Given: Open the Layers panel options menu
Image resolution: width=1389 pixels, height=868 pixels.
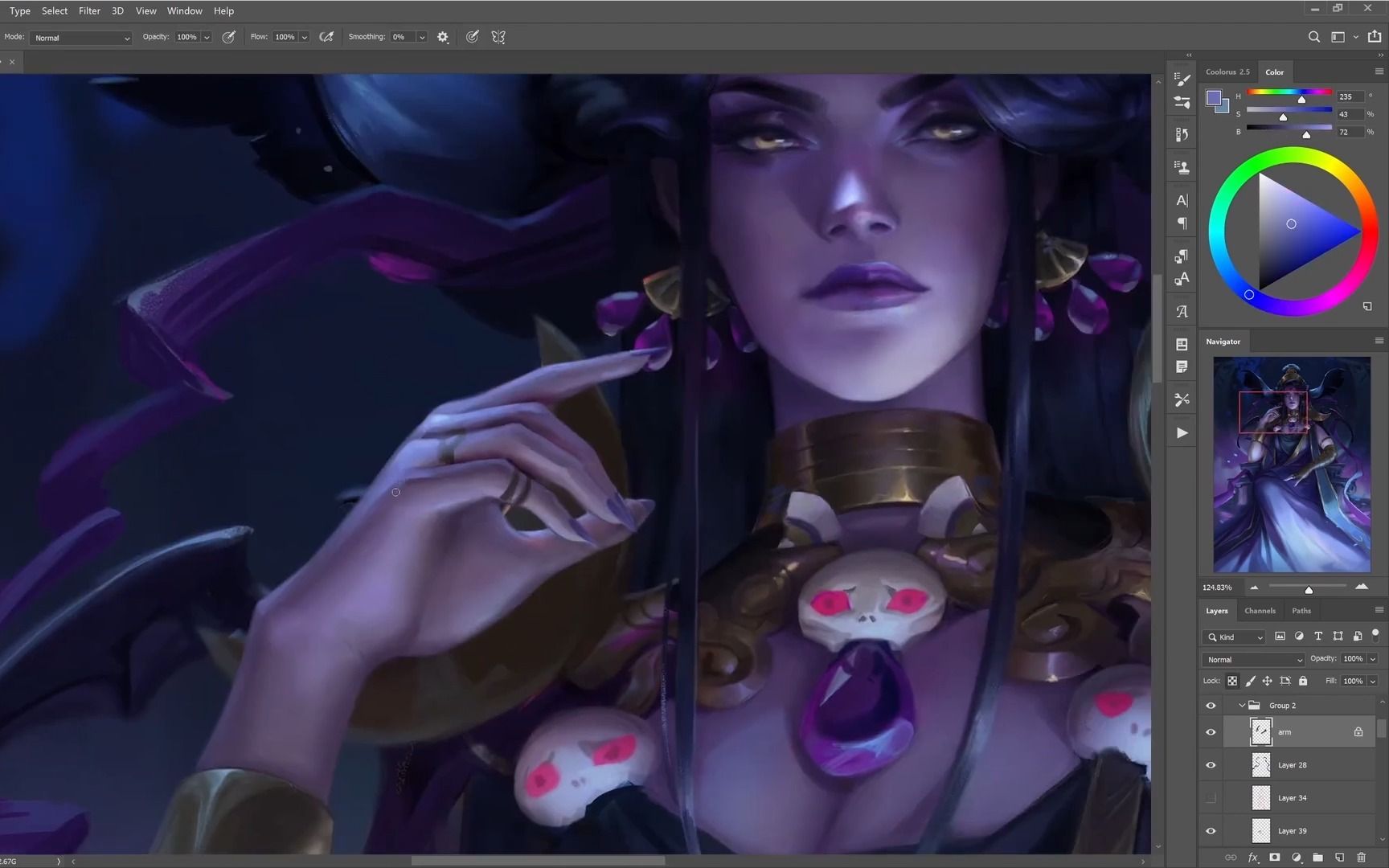Looking at the screenshot, I should pos(1379,610).
